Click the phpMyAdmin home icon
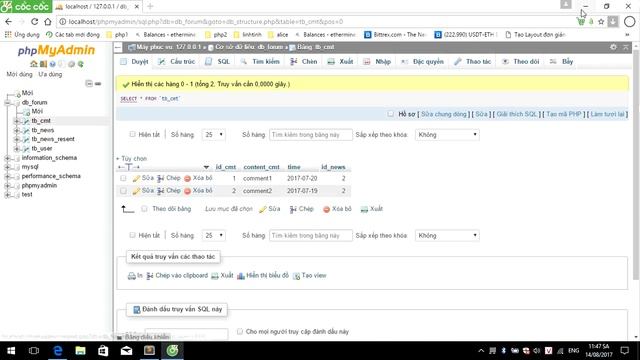The height and width of the screenshot is (360, 640). coord(33,64)
